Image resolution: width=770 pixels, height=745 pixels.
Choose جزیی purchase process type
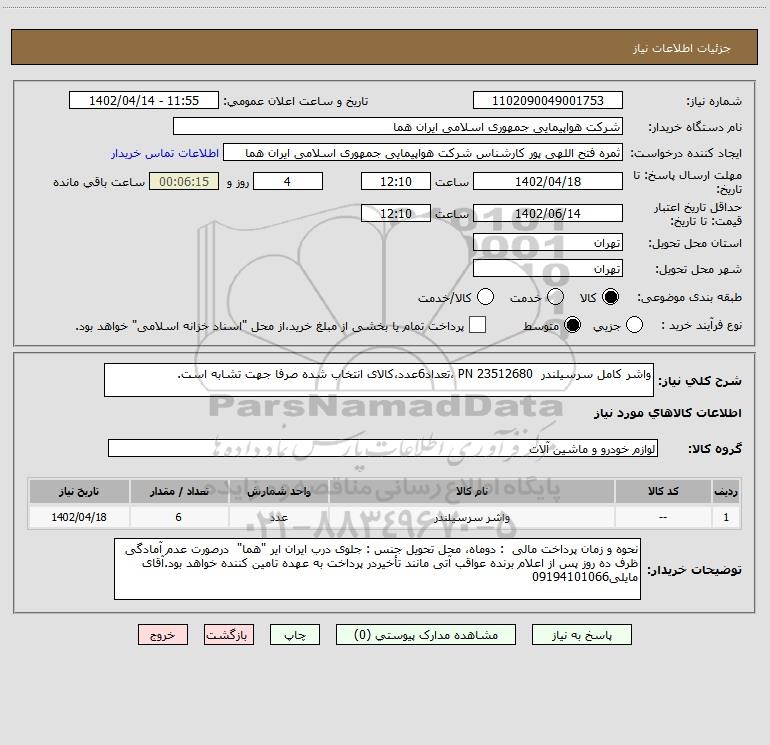click(x=634, y=325)
